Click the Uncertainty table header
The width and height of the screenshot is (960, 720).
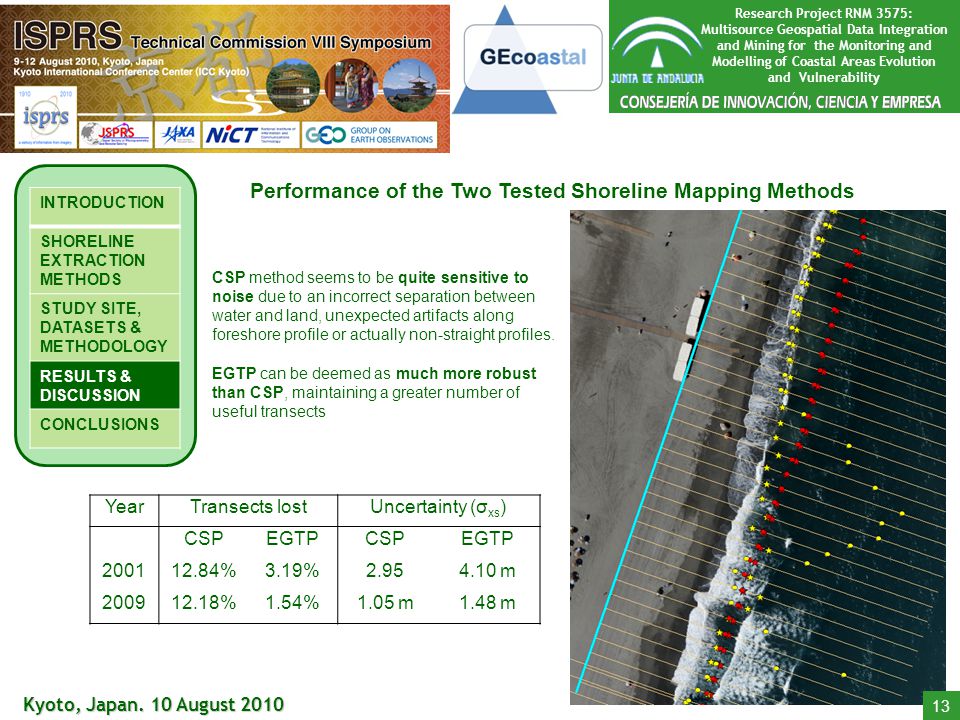(438, 508)
